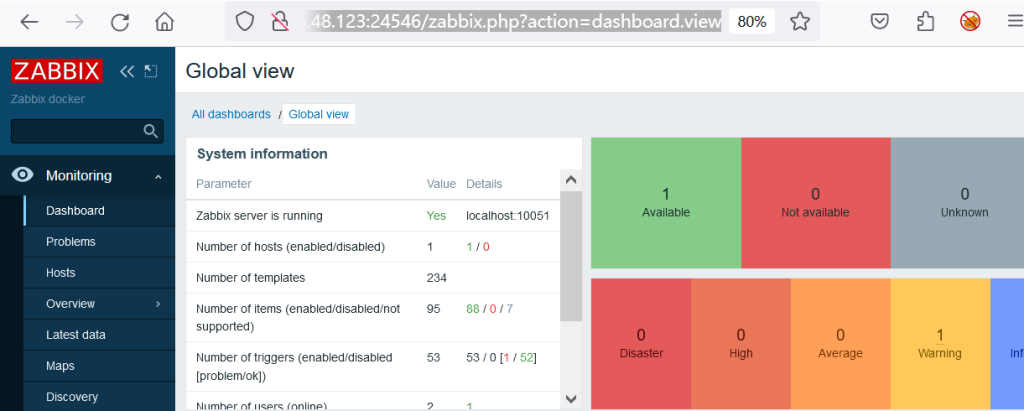Collapse the Monitoring menu section
This screenshot has height=411, width=1024.
(158, 176)
